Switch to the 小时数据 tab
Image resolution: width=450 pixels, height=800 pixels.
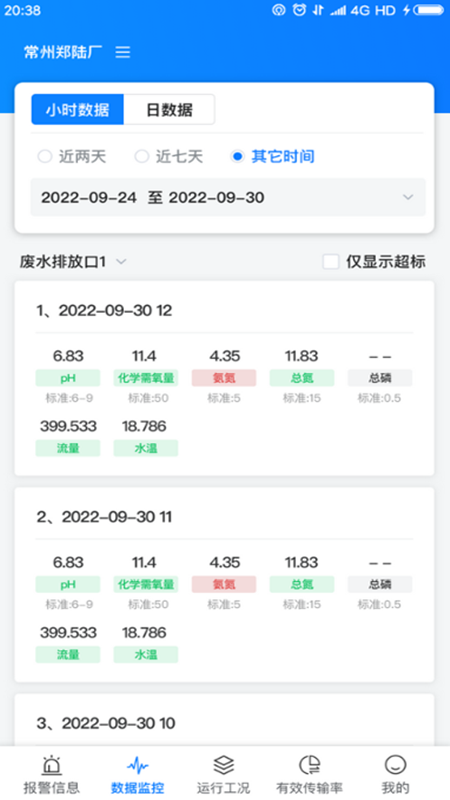click(x=78, y=109)
